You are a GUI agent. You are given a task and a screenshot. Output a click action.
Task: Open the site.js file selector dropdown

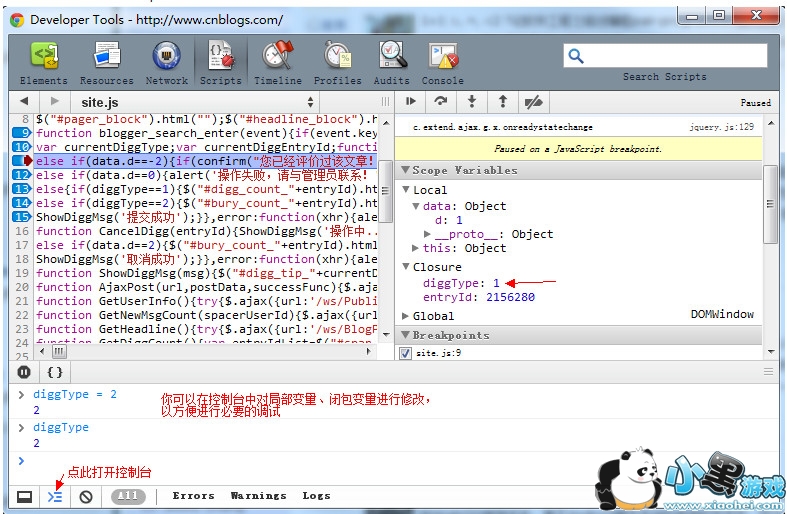(196, 102)
